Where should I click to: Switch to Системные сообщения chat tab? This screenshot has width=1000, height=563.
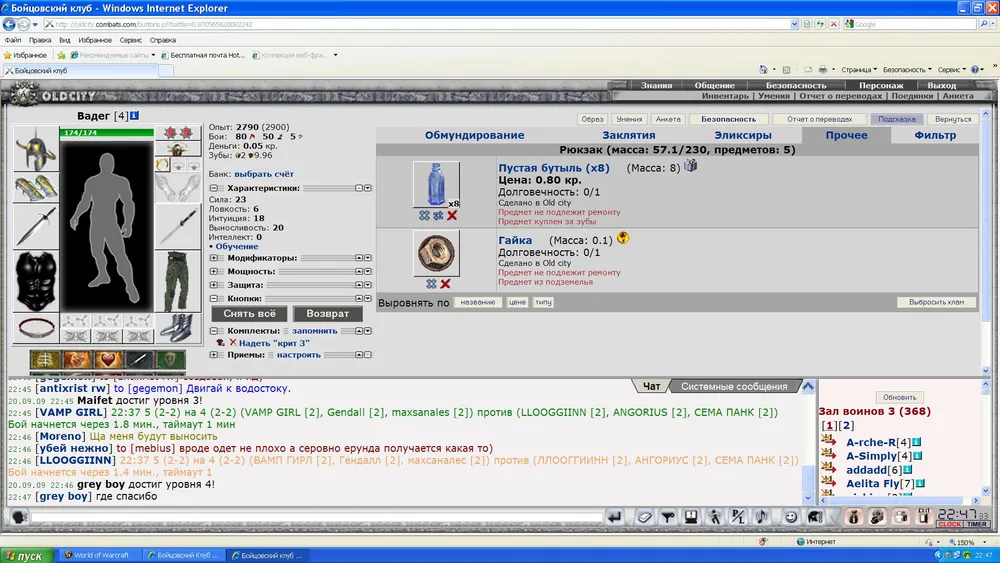point(734,386)
